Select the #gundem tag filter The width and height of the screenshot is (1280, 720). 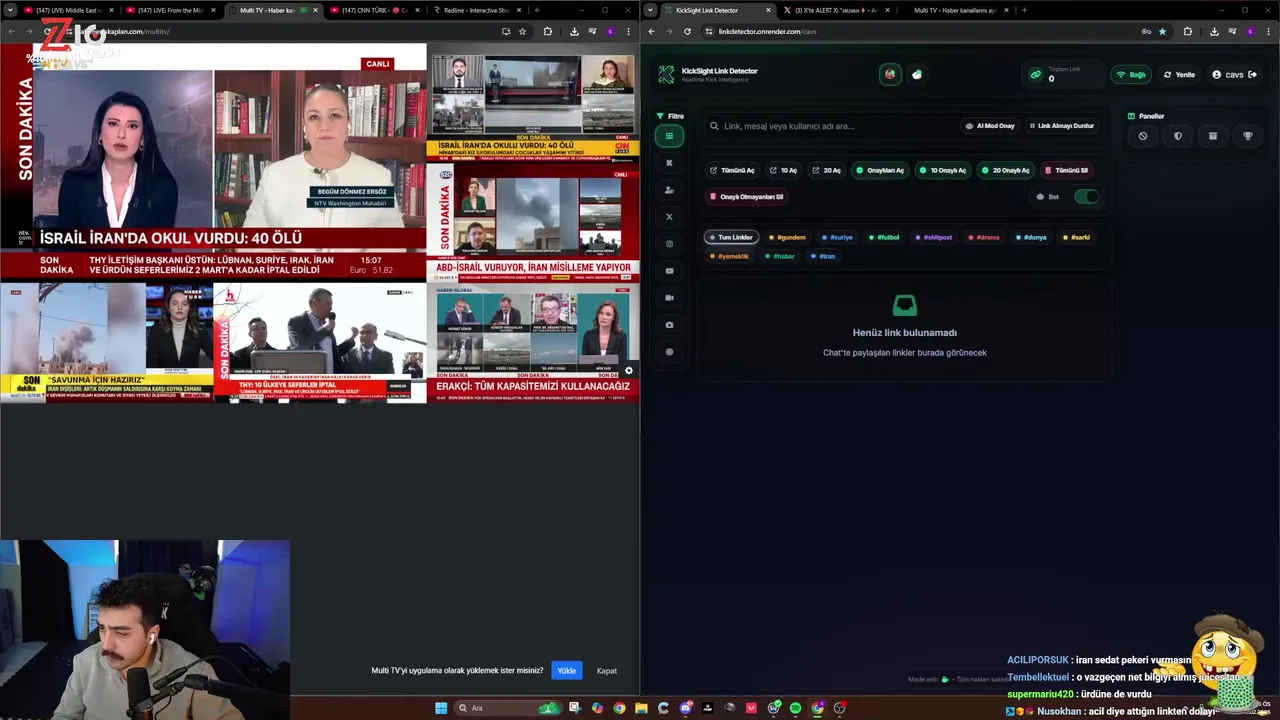[x=787, y=237]
